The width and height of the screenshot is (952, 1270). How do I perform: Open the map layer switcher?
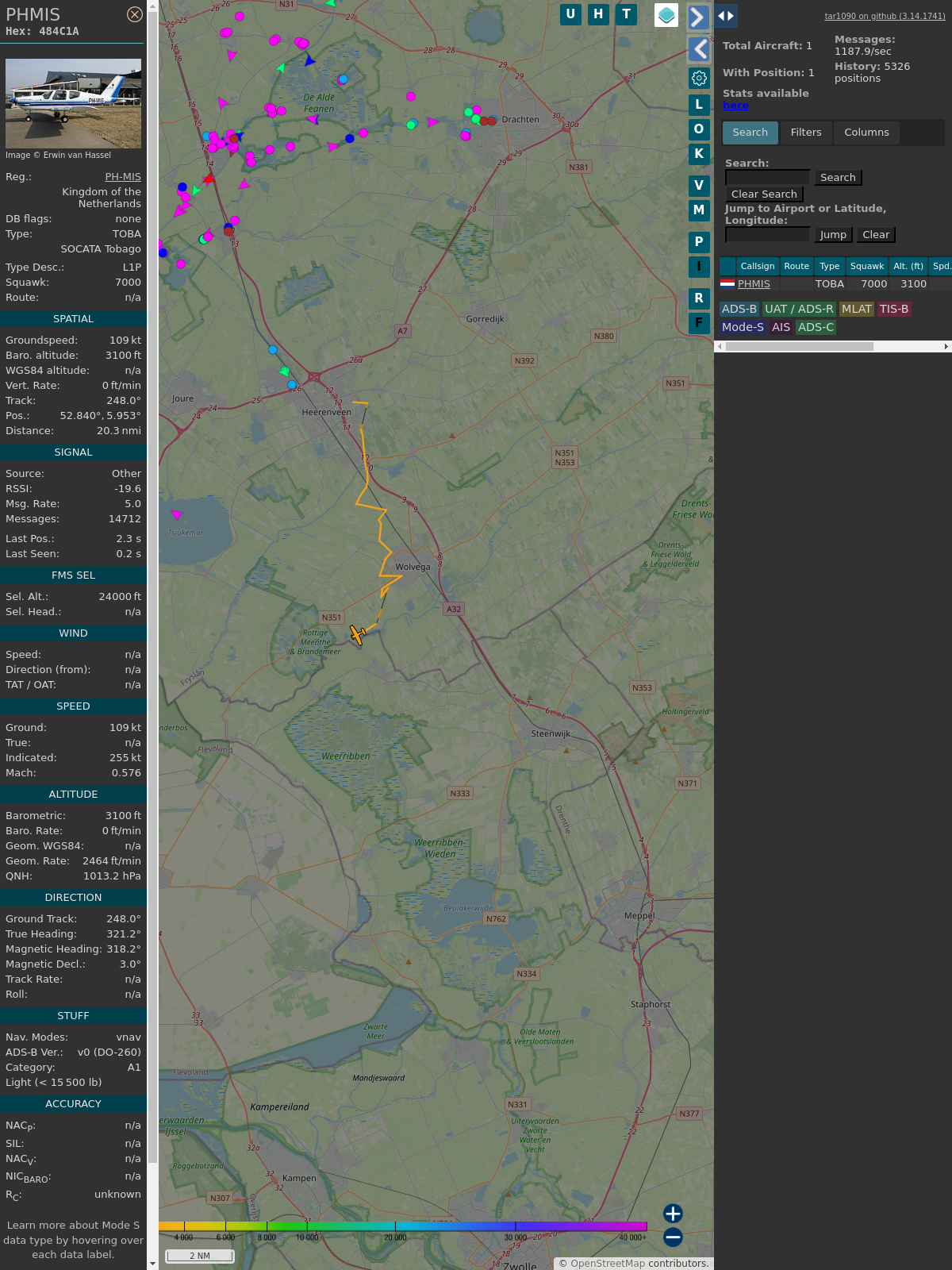click(666, 15)
